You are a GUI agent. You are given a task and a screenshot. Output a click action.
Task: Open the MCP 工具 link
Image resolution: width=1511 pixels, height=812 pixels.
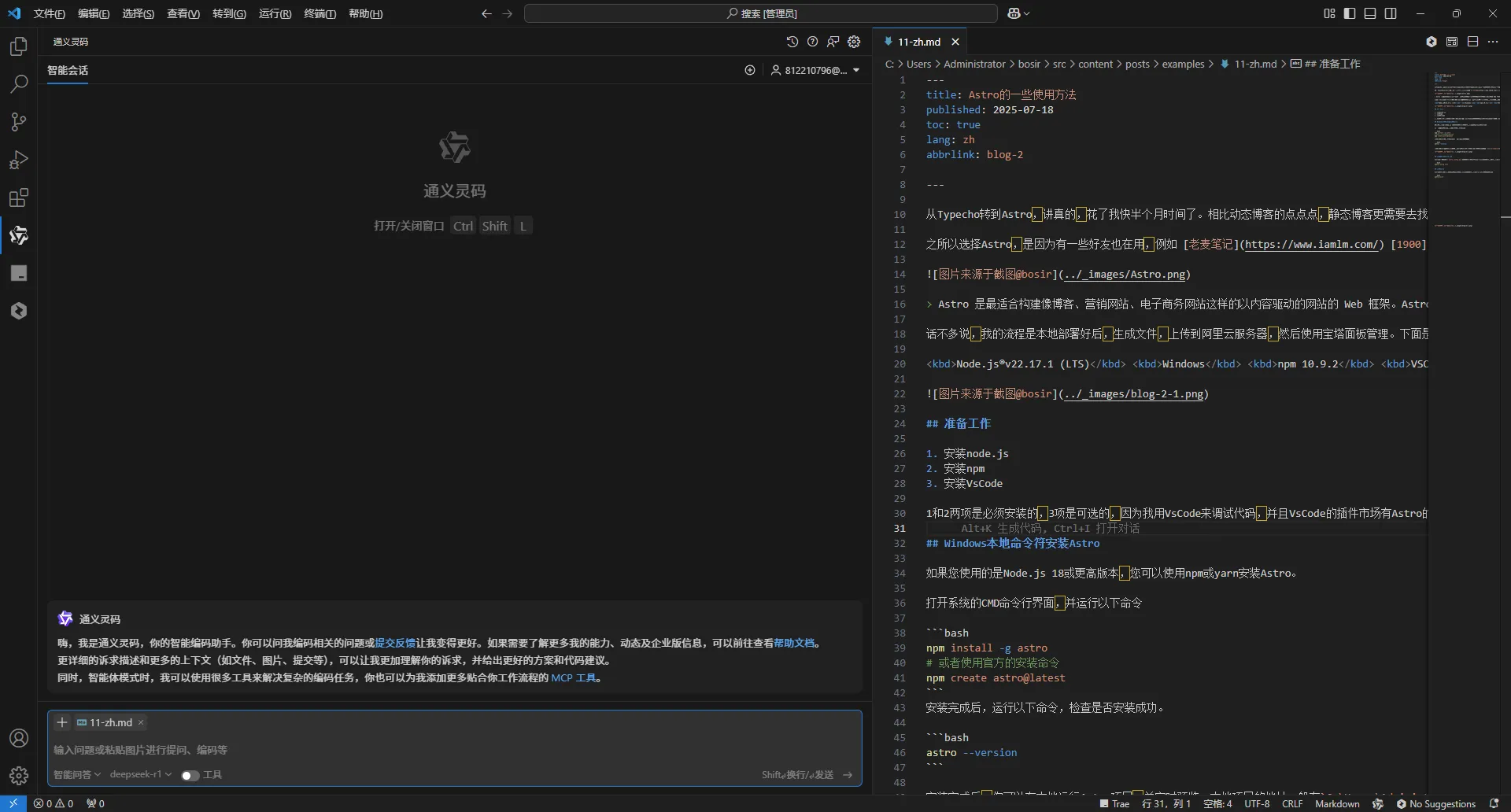tap(573, 677)
